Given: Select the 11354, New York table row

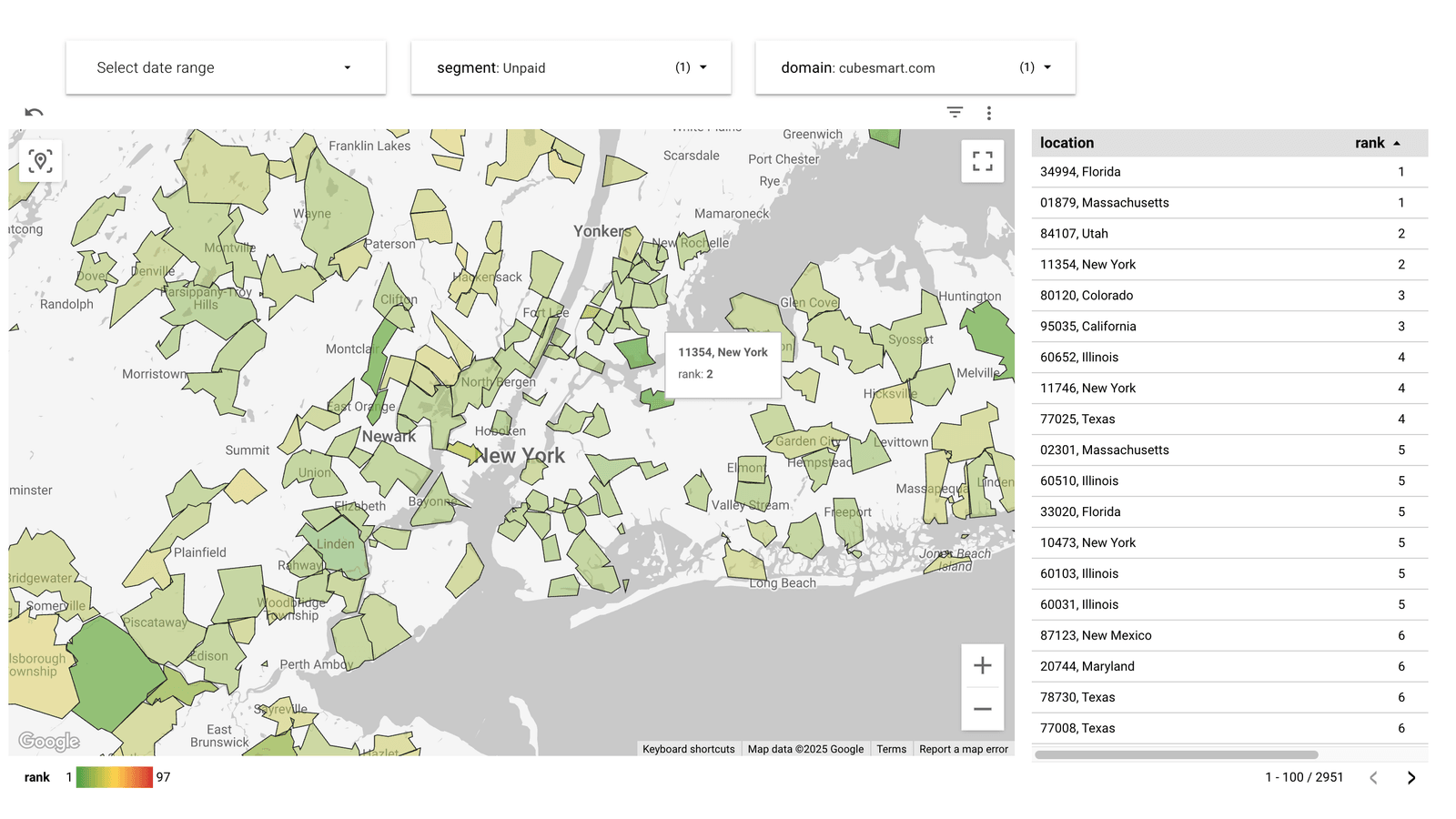Looking at the screenshot, I should pos(1229,265).
